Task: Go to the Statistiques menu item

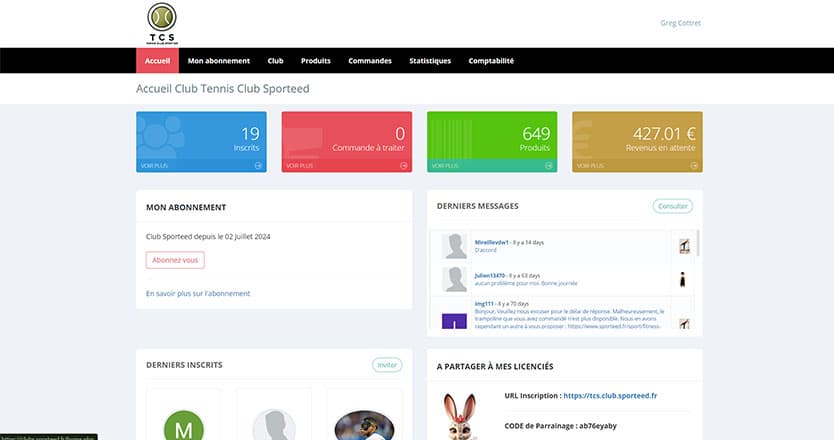Action: click(x=430, y=61)
